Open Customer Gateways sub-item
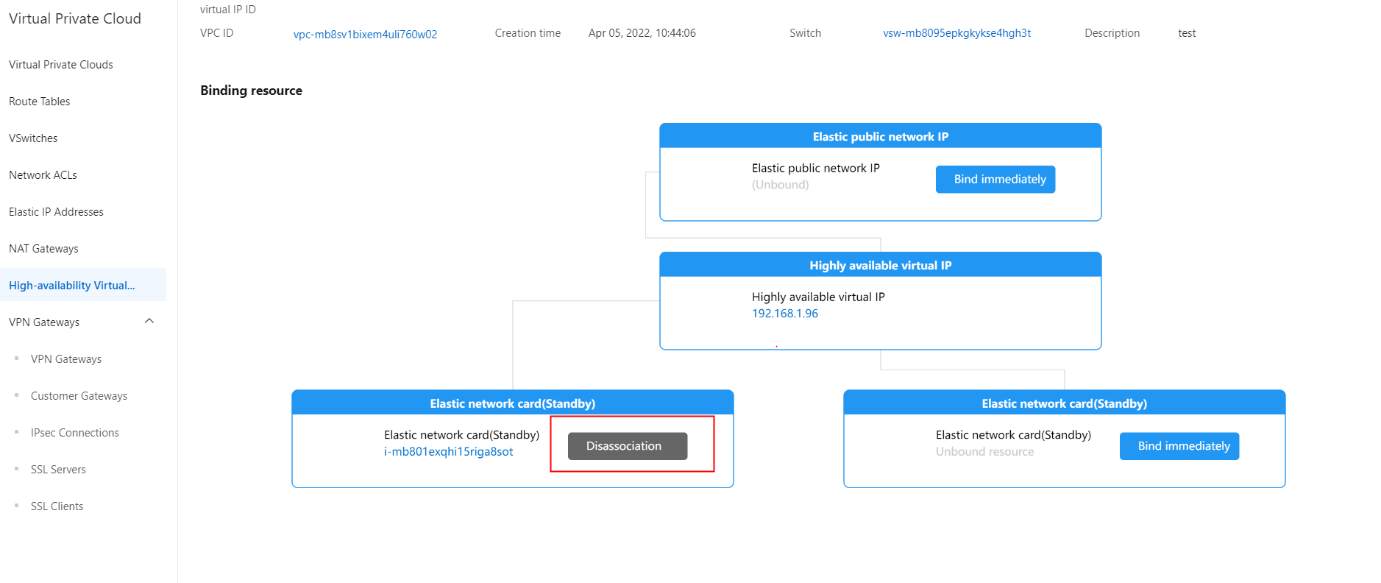The image size is (1381, 583). pyautogui.click(x=79, y=396)
